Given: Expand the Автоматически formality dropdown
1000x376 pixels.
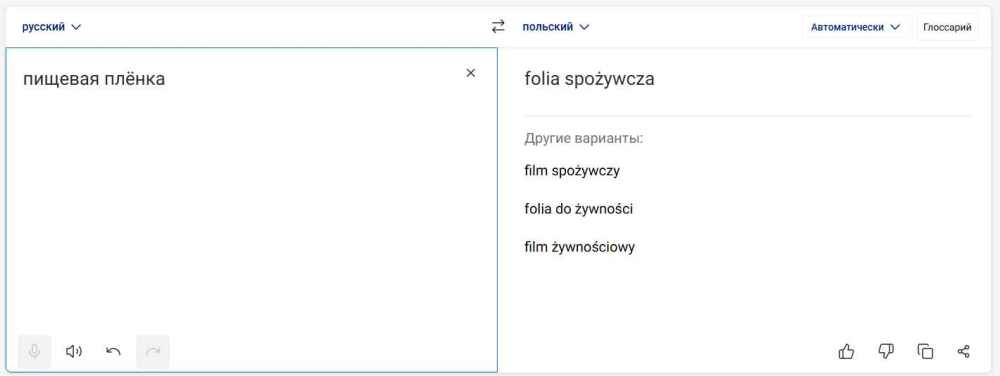Looking at the screenshot, I should [855, 27].
